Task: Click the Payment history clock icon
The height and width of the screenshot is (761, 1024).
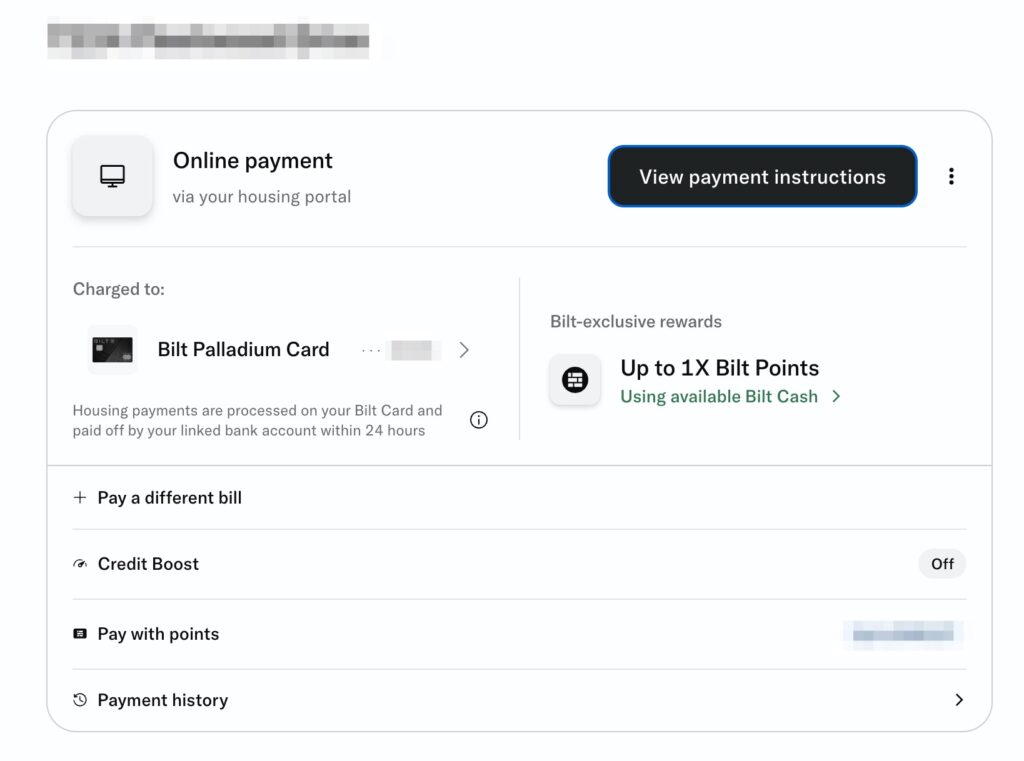Action: click(80, 700)
